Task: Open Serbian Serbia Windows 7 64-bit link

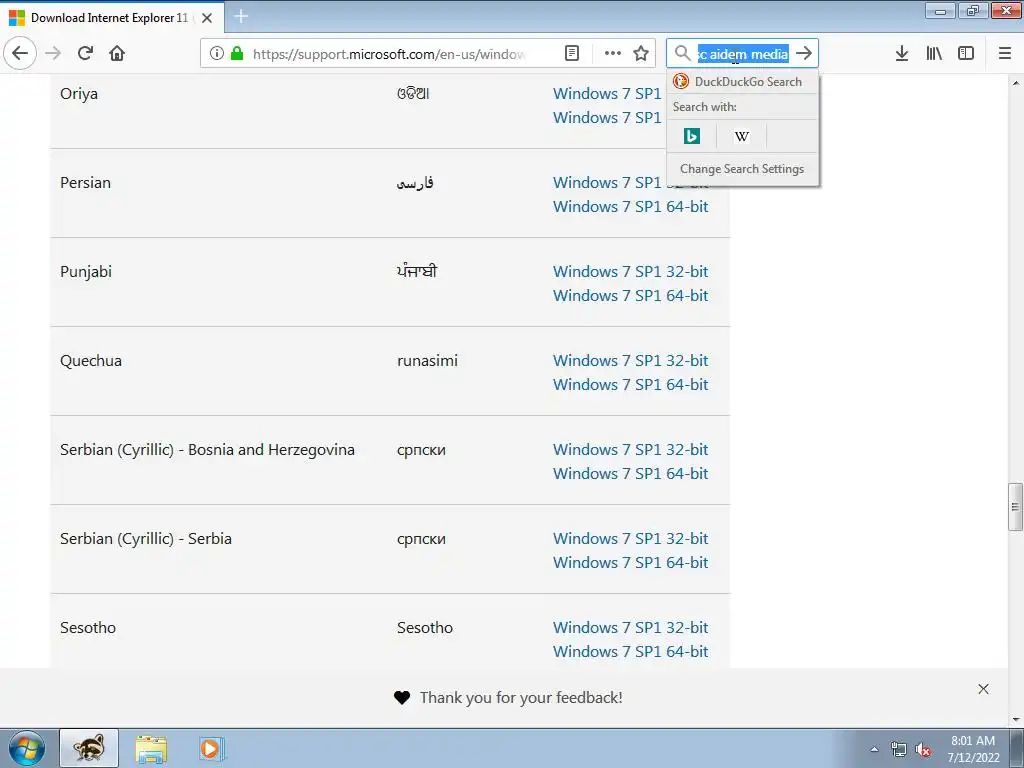Action: [x=630, y=562]
